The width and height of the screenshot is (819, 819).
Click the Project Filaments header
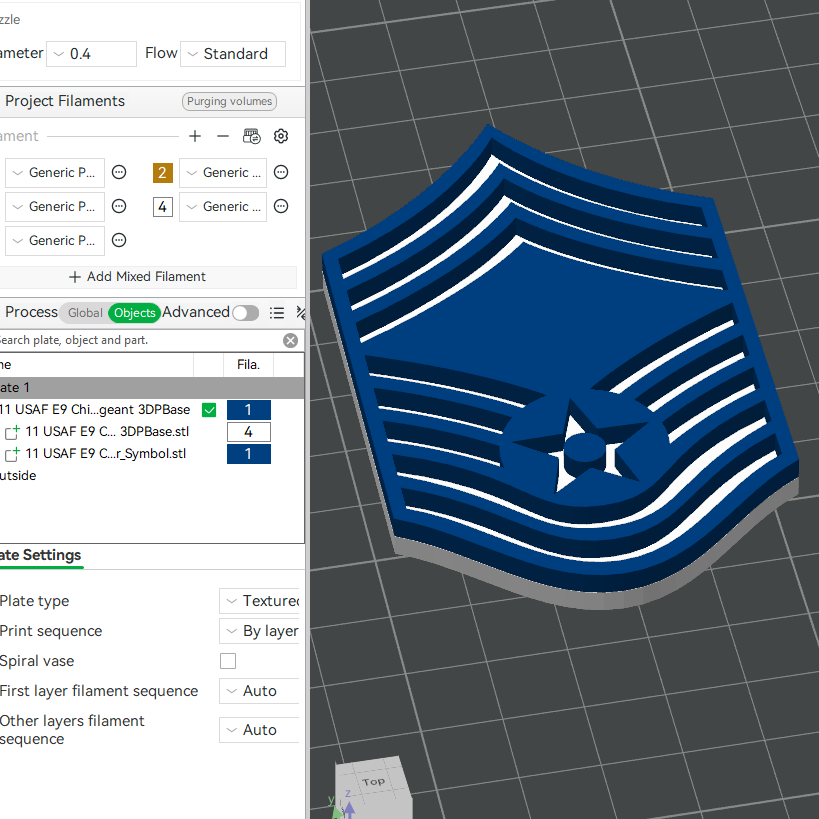pyautogui.click(x=65, y=101)
